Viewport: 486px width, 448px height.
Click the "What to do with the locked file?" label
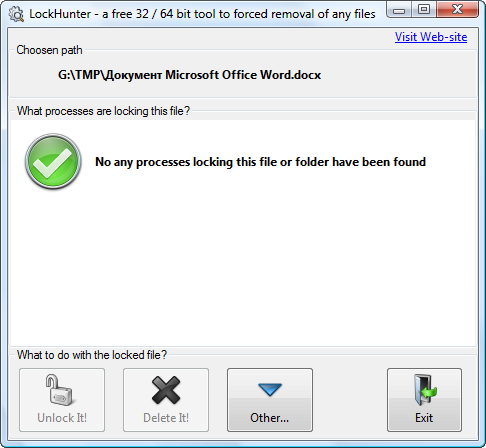click(x=92, y=355)
